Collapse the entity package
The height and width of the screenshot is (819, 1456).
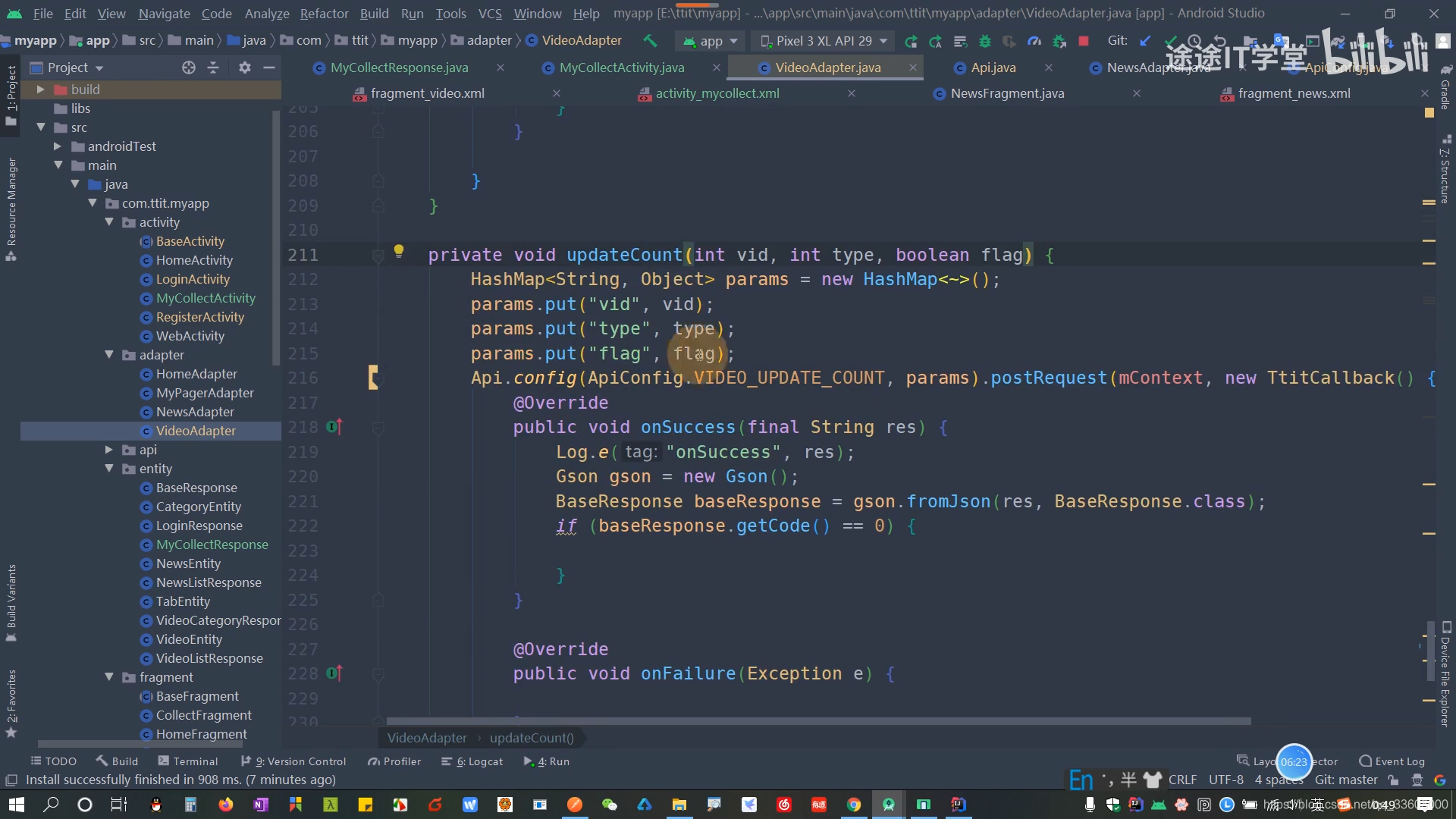109,469
